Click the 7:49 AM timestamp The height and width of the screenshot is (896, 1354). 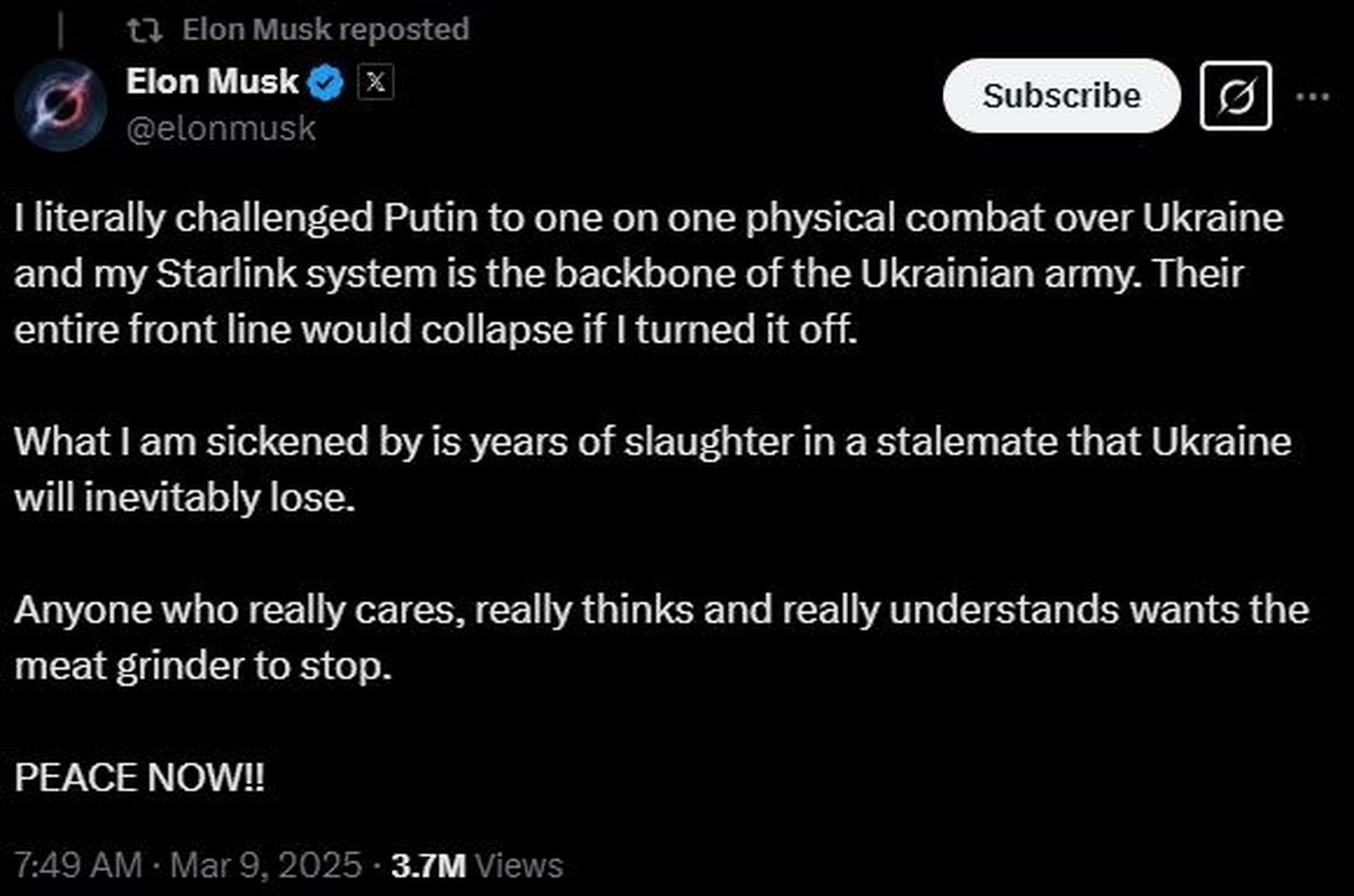[x=78, y=866]
